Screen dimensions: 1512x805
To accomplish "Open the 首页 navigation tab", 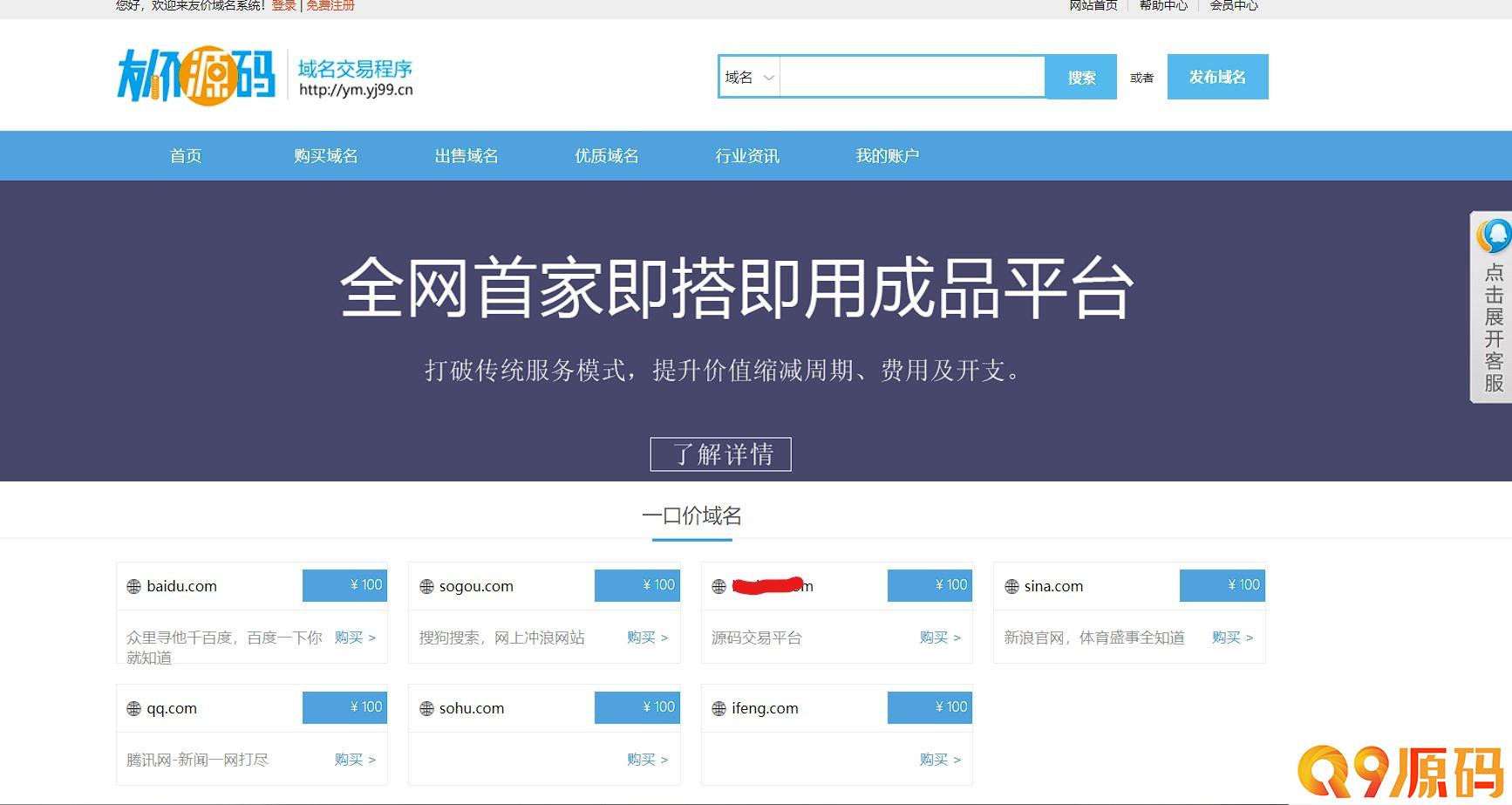I will click(186, 156).
